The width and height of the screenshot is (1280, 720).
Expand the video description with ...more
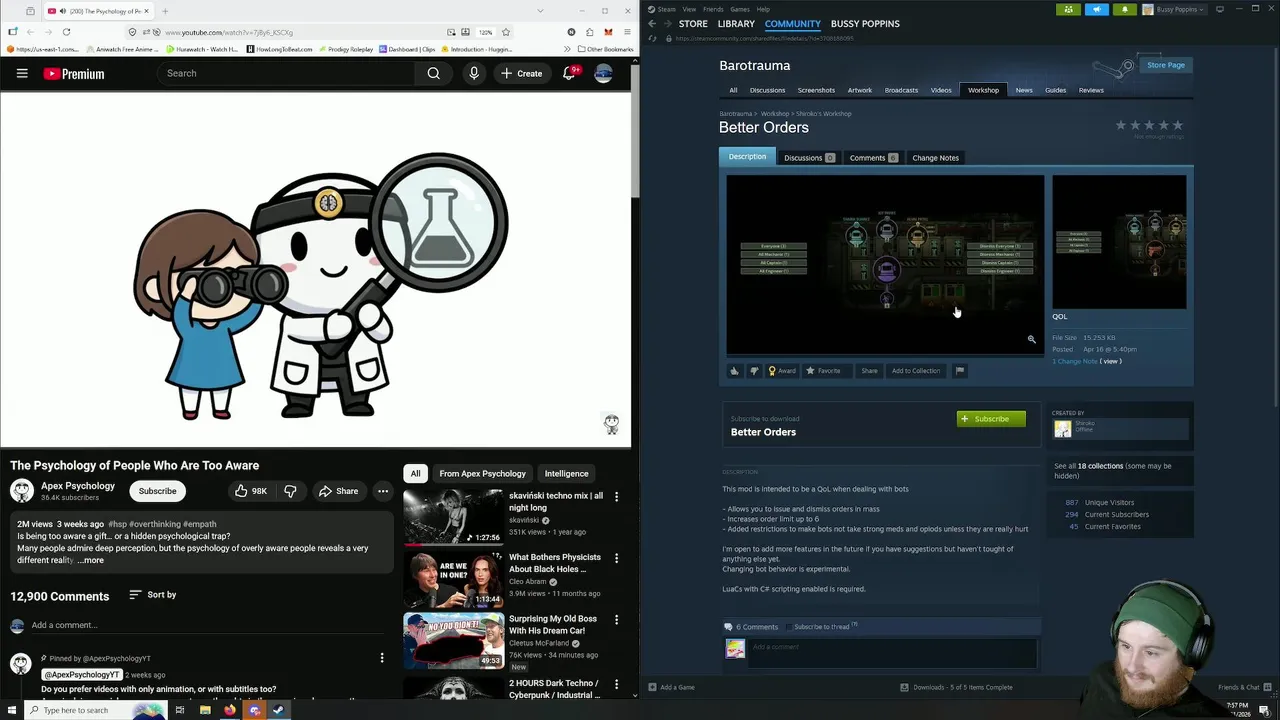click(x=91, y=560)
